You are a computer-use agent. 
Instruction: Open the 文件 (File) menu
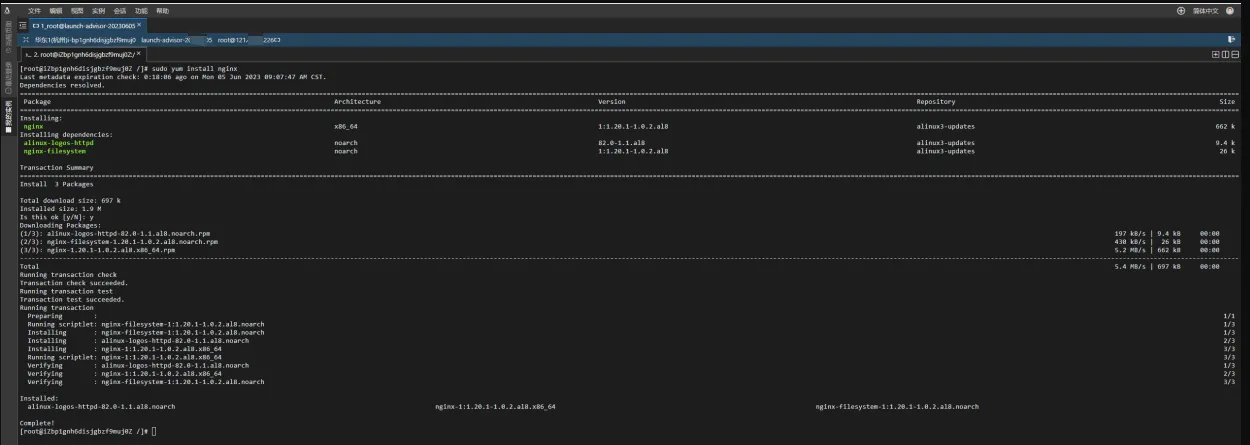tap(34, 11)
